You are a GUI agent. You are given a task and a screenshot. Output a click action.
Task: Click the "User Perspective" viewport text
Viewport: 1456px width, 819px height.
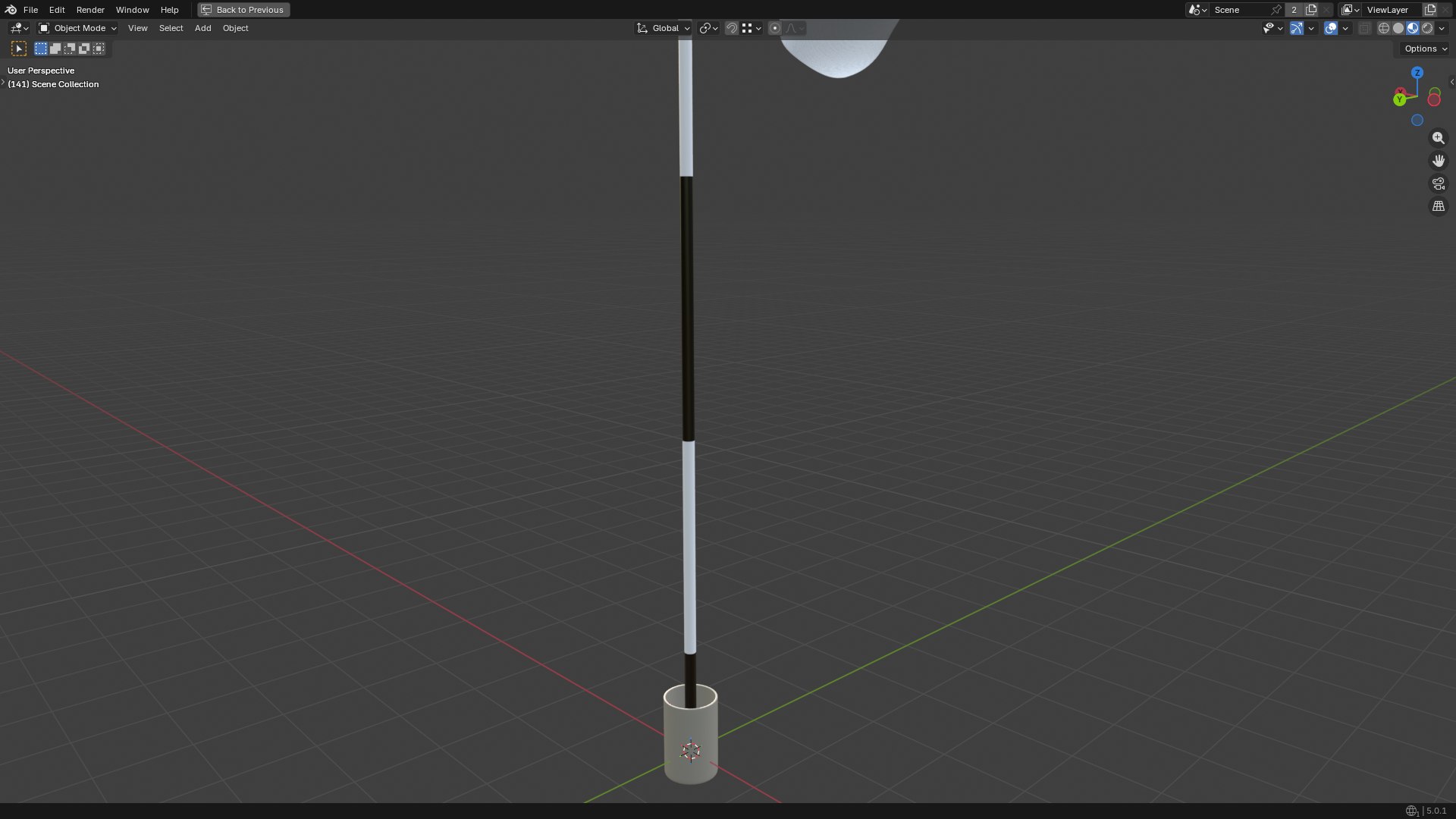tap(41, 71)
